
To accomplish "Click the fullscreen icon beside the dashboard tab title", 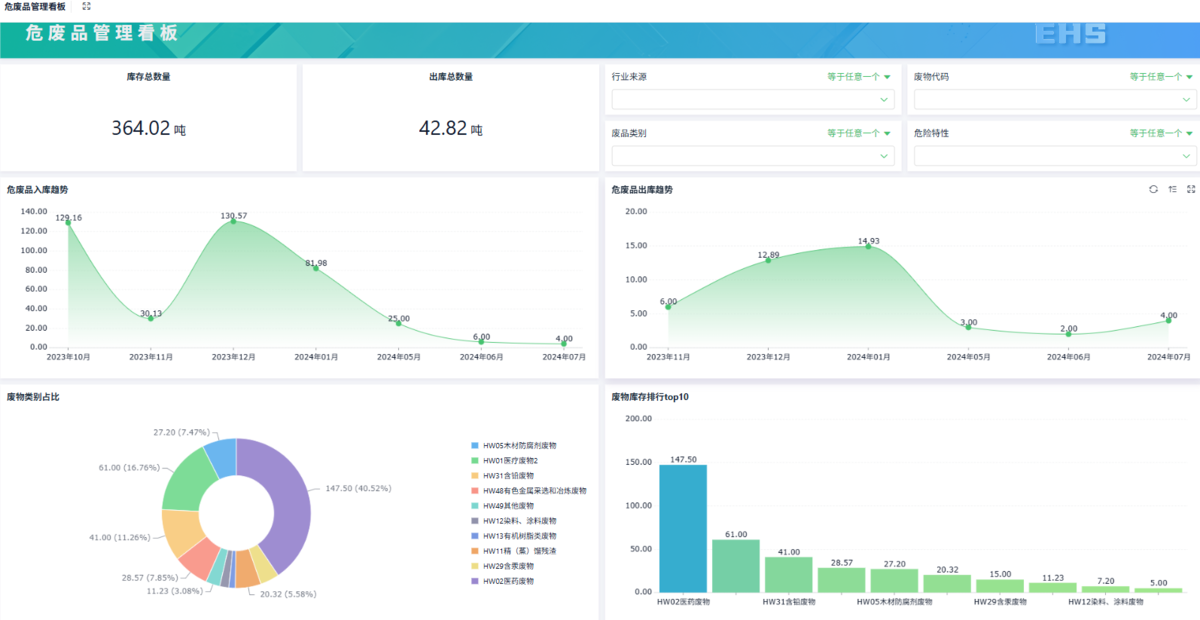I will click(x=86, y=6).
